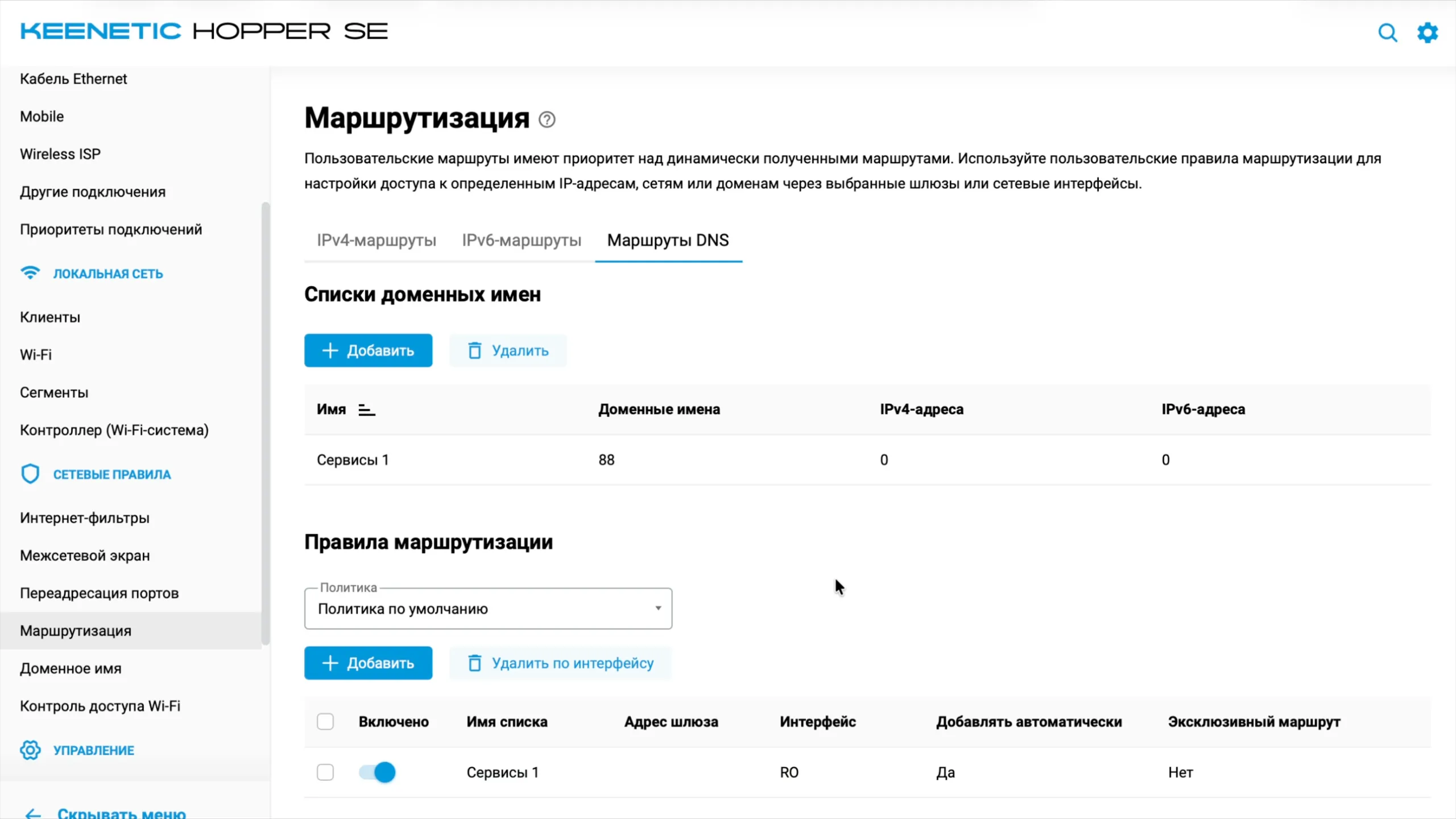The image size is (1456, 819).
Task: Click Удалить under domain name lists
Action: coord(508,350)
